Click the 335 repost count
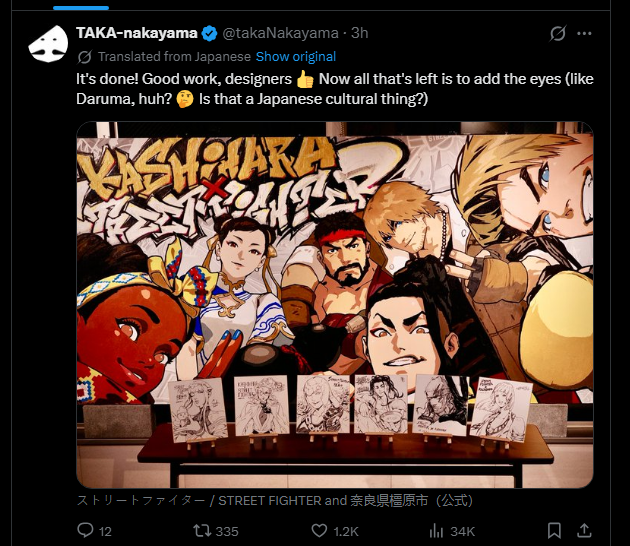 click(x=227, y=532)
